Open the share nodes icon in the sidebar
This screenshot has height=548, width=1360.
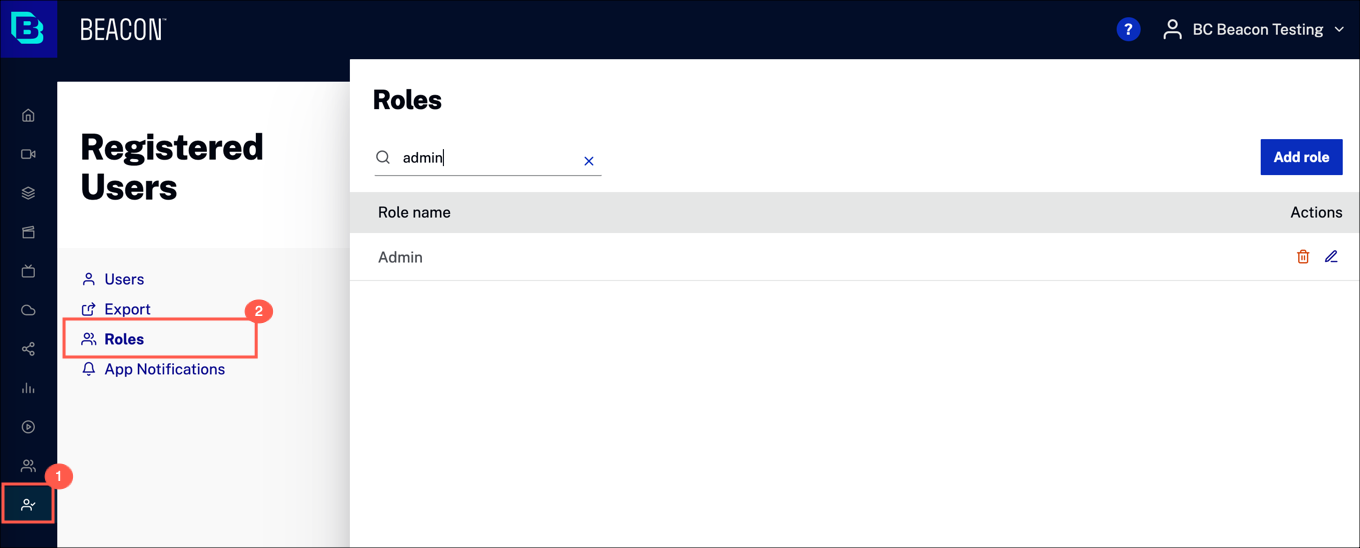[28, 349]
